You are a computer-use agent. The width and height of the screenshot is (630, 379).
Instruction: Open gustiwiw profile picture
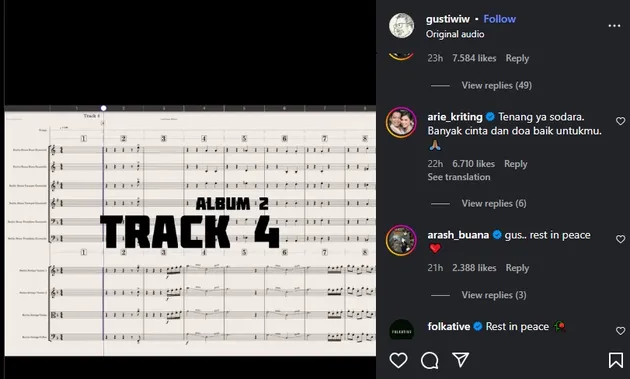[401, 26]
